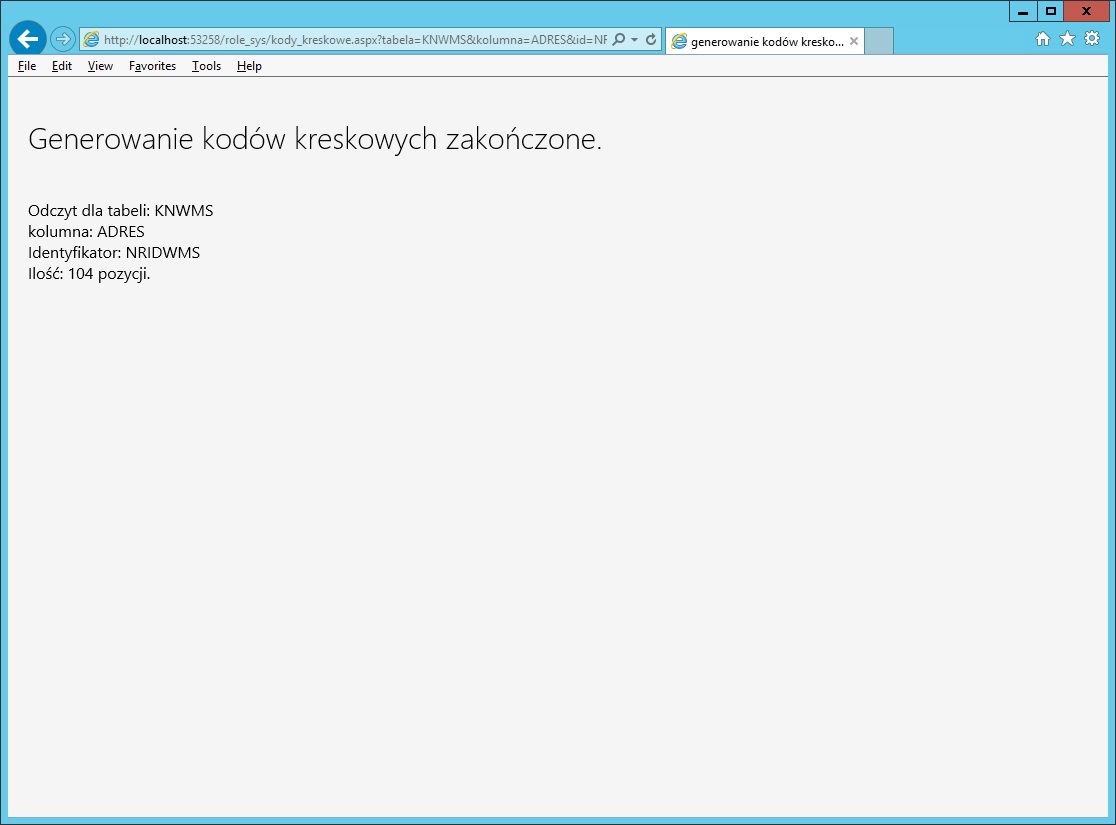1116x825 pixels.
Task: Click the page icon in the address bar
Action: (x=91, y=40)
